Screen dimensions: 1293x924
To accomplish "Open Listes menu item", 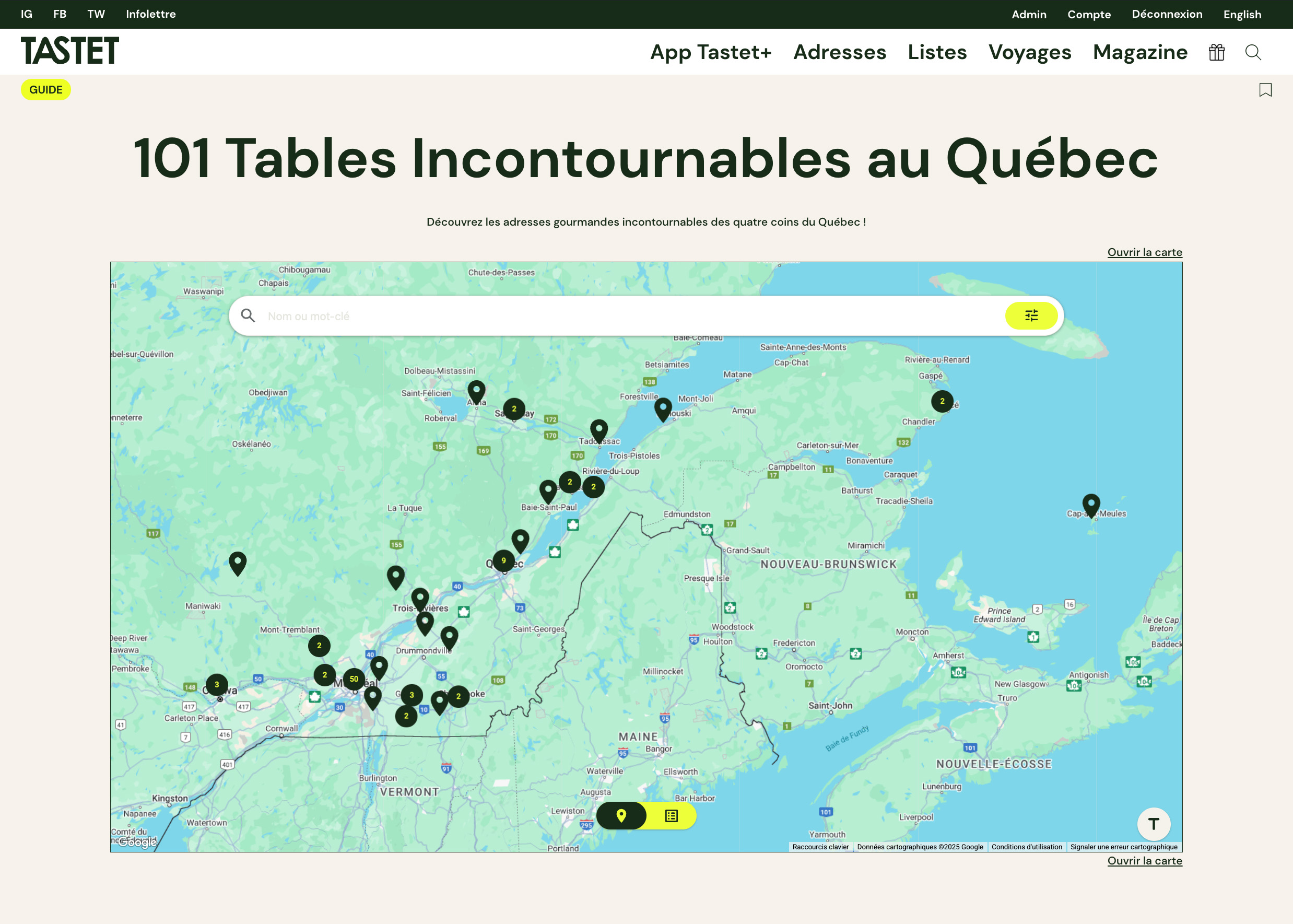I will (x=937, y=52).
